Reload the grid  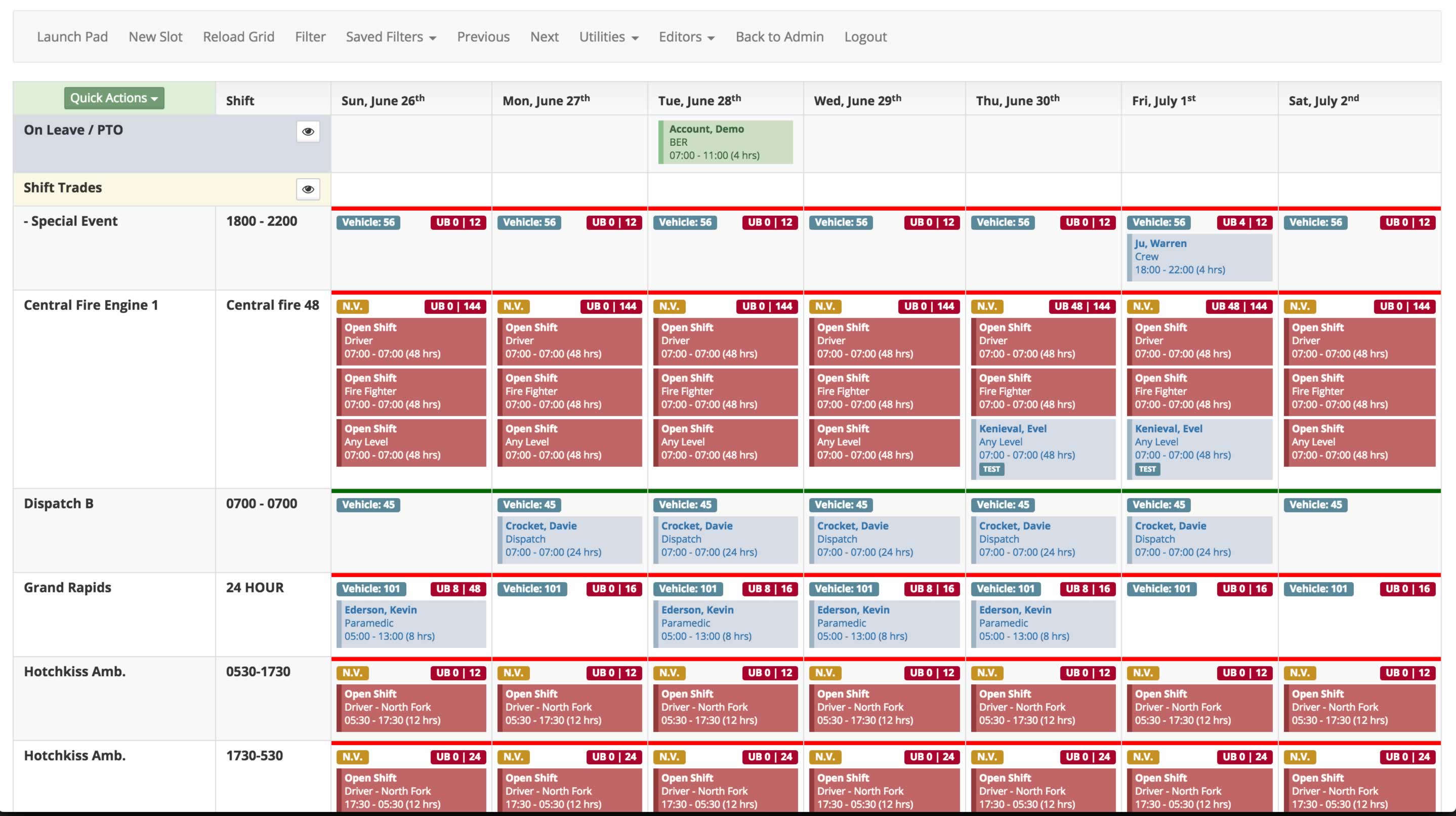point(238,37)
